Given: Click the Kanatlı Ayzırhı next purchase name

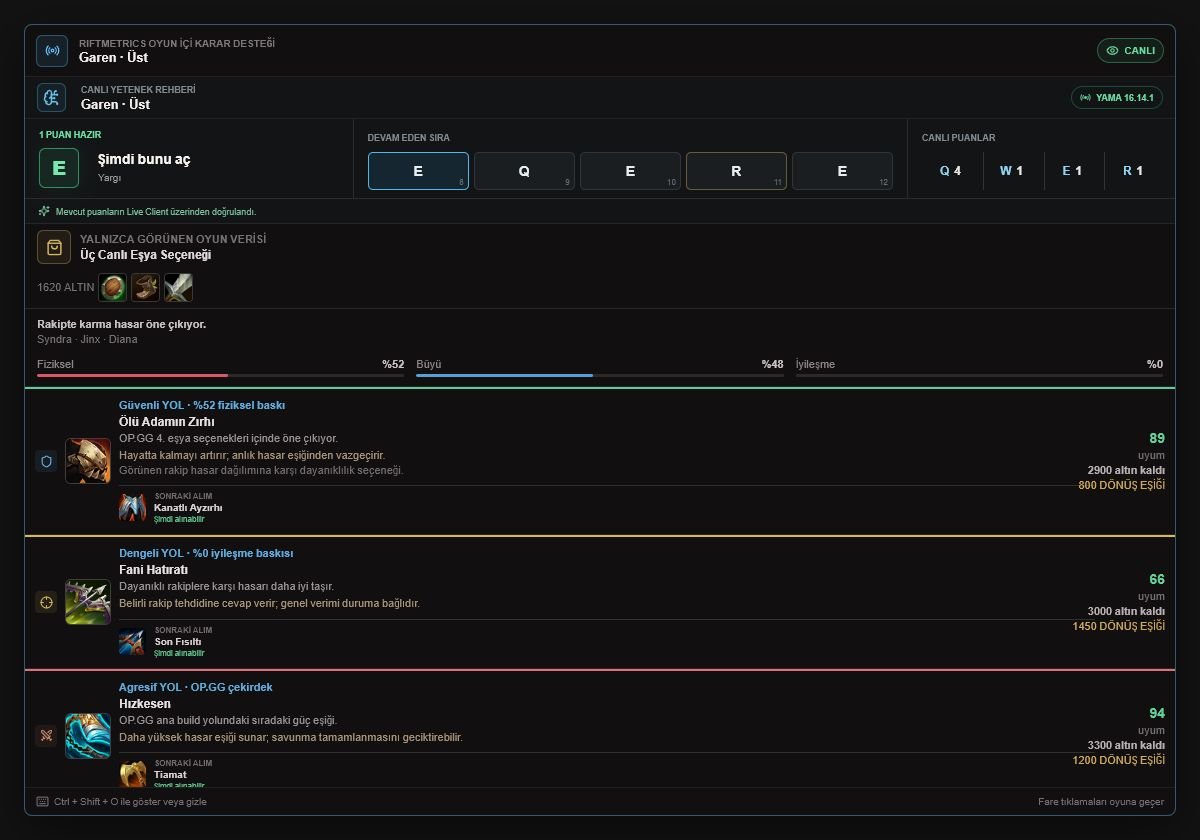Looking at the screenshot, I should [x=188, y=508].
